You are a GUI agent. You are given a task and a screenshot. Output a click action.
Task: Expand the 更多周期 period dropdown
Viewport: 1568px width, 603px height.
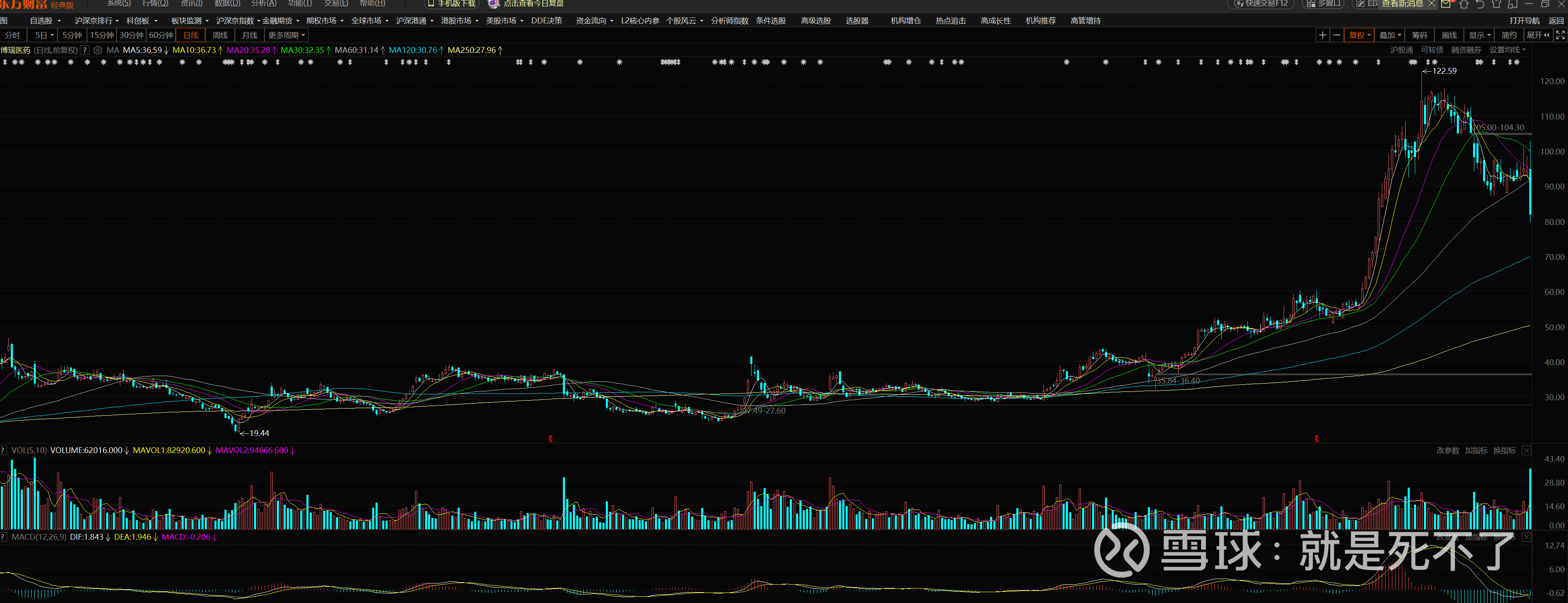pyautogui.click(x=286, y=35)
